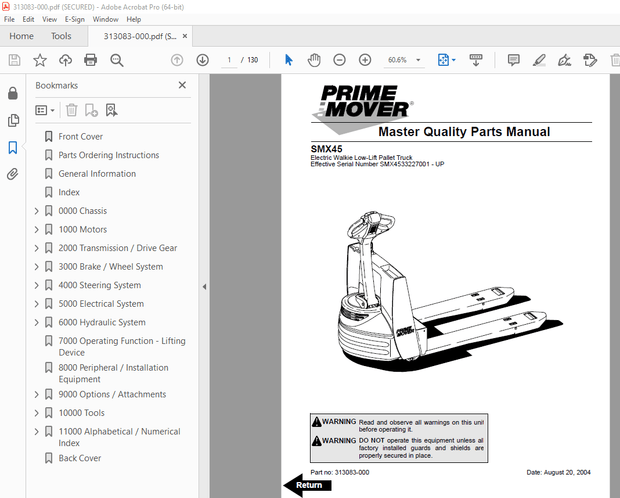Open the Edit menu
Viewport: 620px width, 498px height.
coord(28,19)
